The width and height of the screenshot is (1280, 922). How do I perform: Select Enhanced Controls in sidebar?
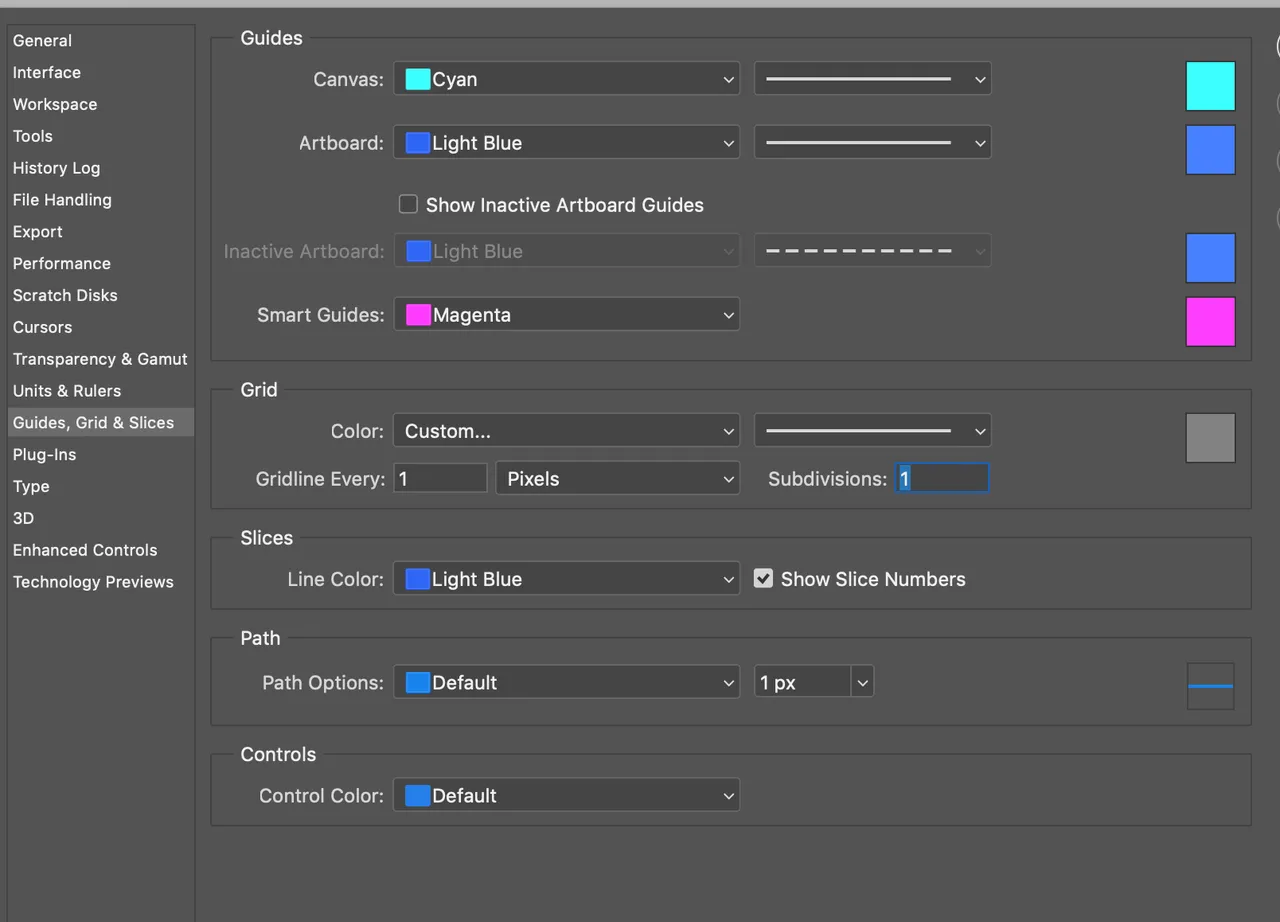click(85, 551)
